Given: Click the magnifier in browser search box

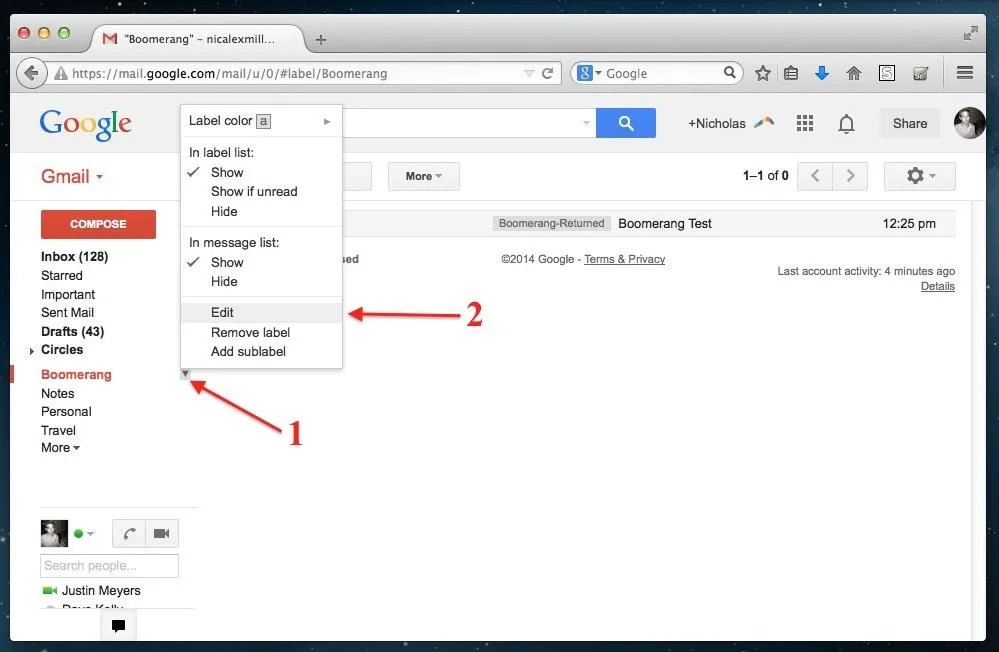Looking at the screenshot, I should pyautogui.click(x=729, y=73).
